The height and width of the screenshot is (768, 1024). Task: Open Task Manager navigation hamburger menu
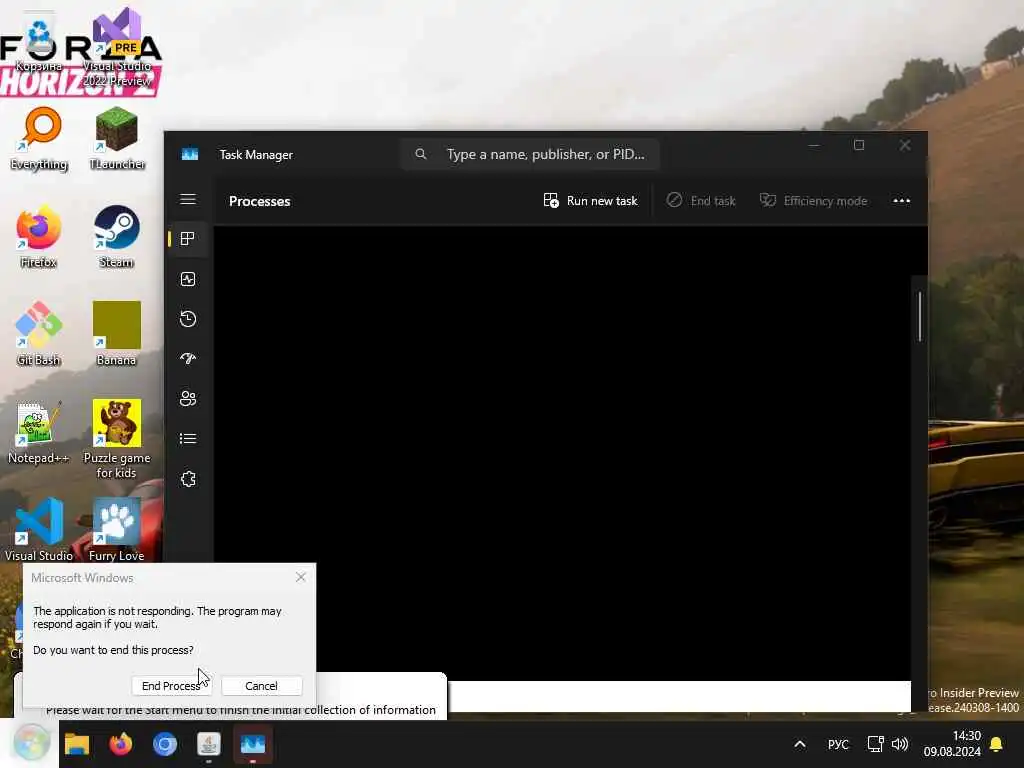coord(188,199)
